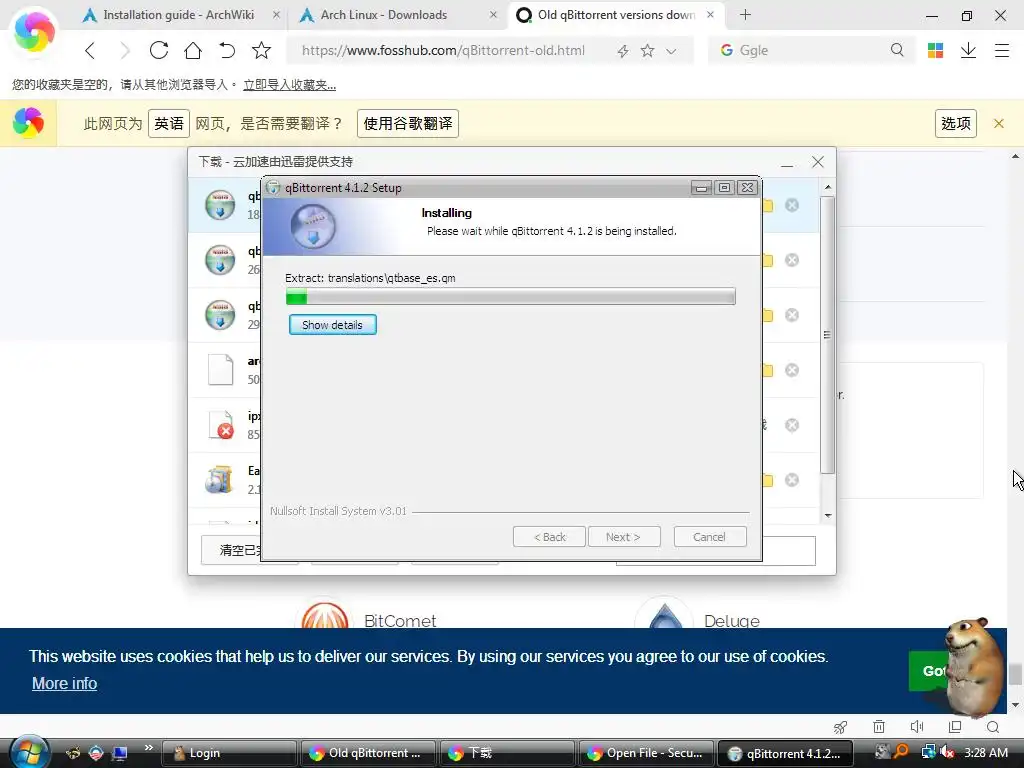
Task: Dismiss the translation bar with its X
Action: pos(999,123)
